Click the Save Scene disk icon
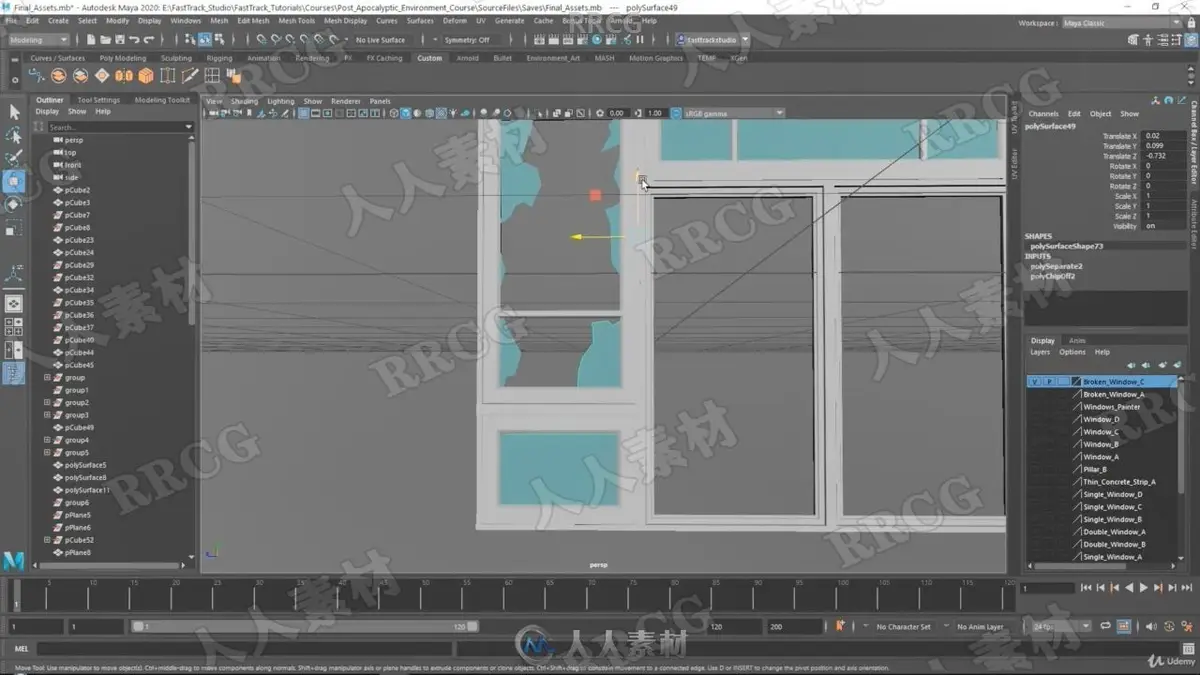Image resolution: width=1200 pixels, height=675 pixels. (120, 40)
